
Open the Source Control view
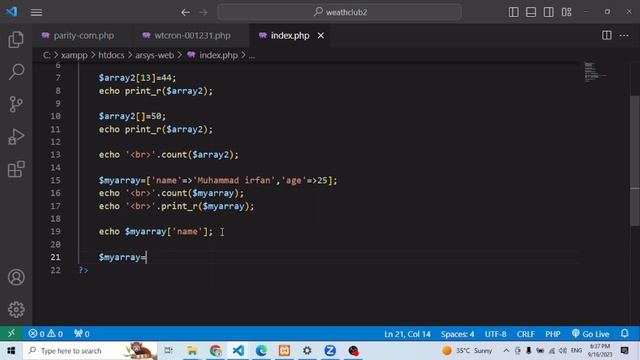pyautogui.click(x=16, y=104)
